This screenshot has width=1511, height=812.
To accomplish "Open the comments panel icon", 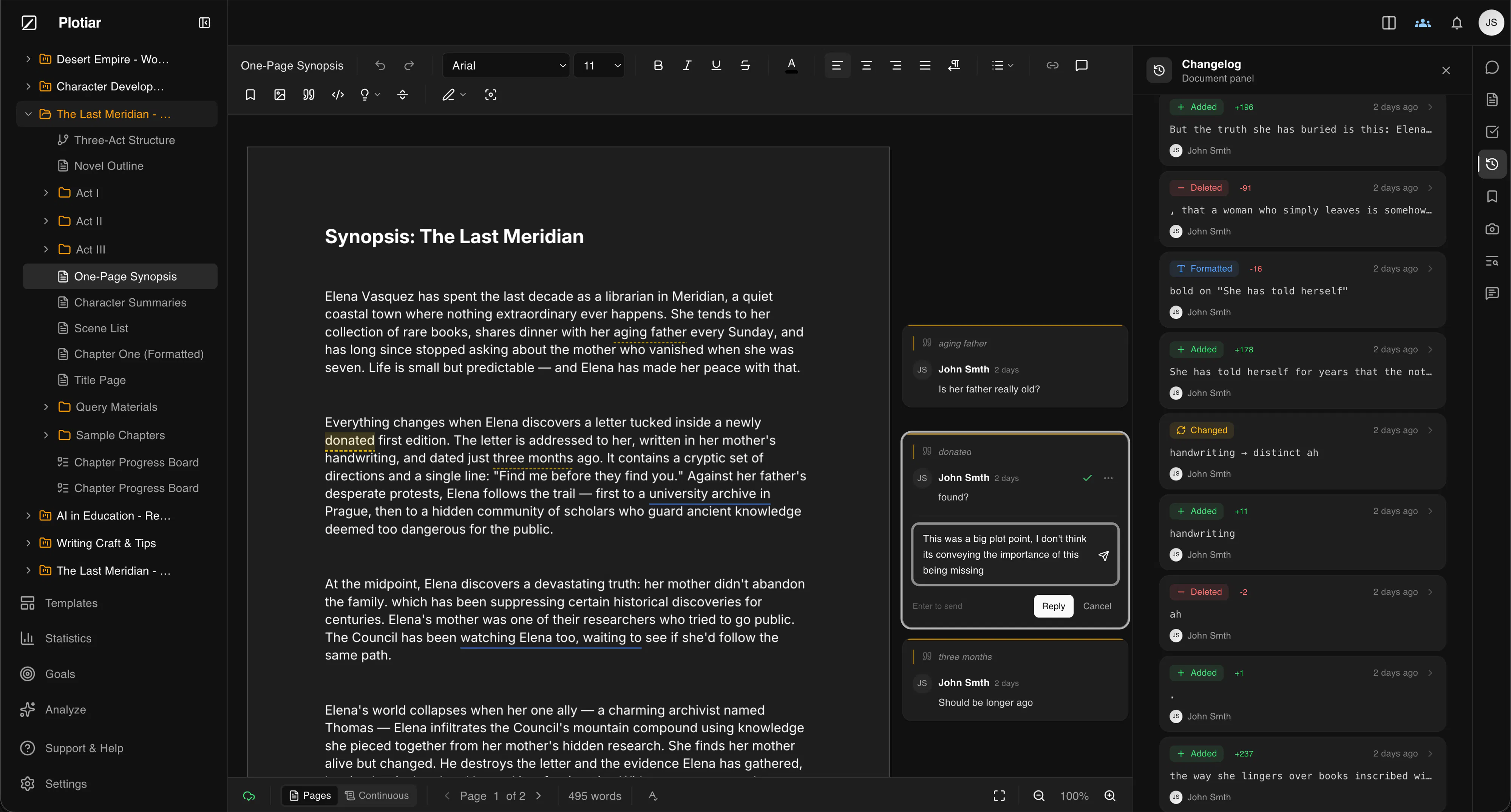I will [1492, 293].
